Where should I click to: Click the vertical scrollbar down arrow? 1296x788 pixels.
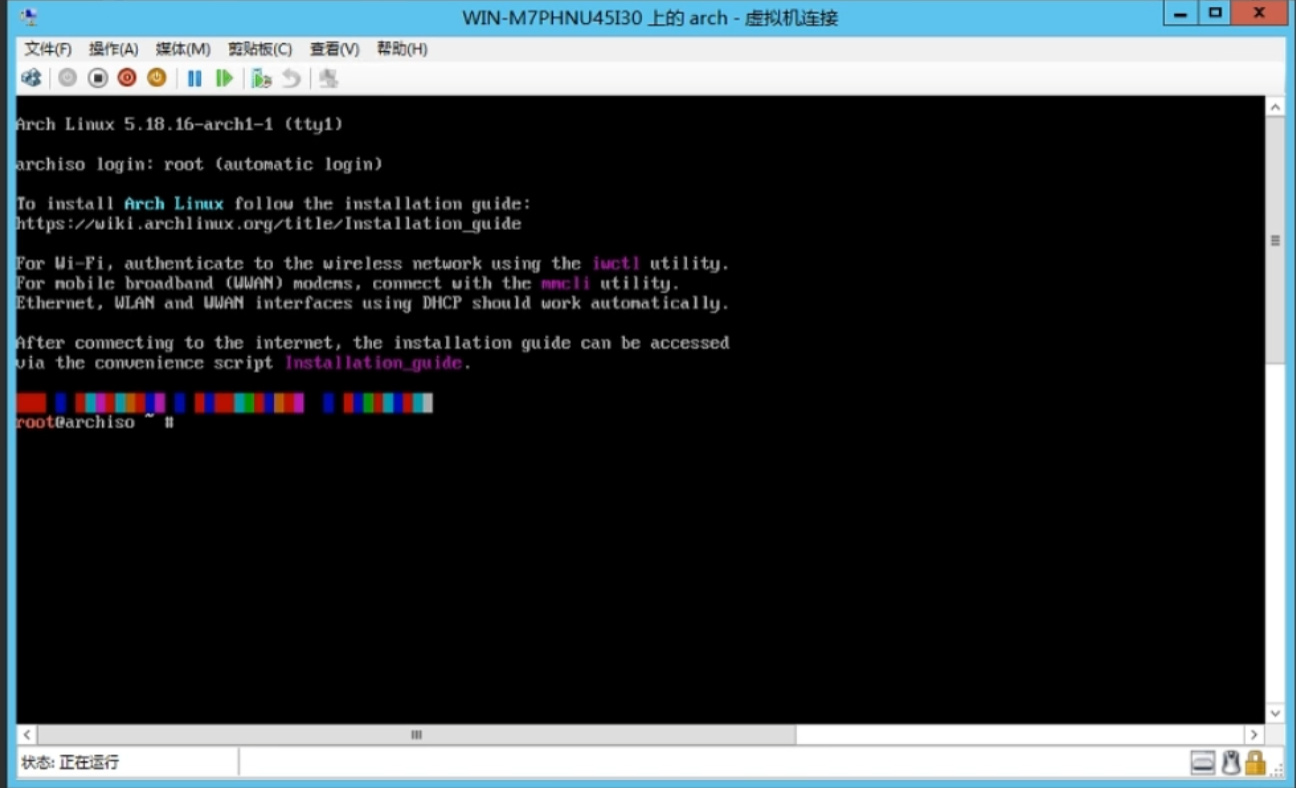point(1275,713)
